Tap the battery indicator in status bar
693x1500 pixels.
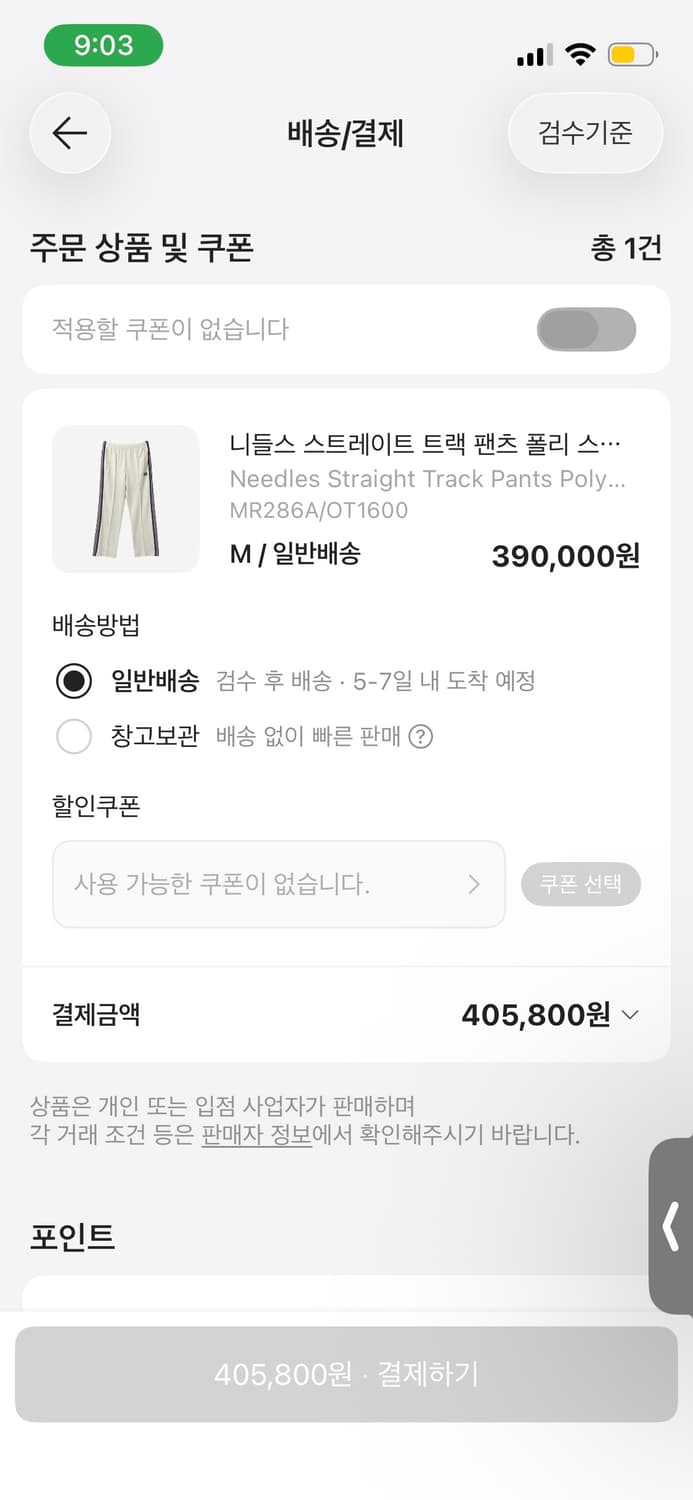point(629,55)
